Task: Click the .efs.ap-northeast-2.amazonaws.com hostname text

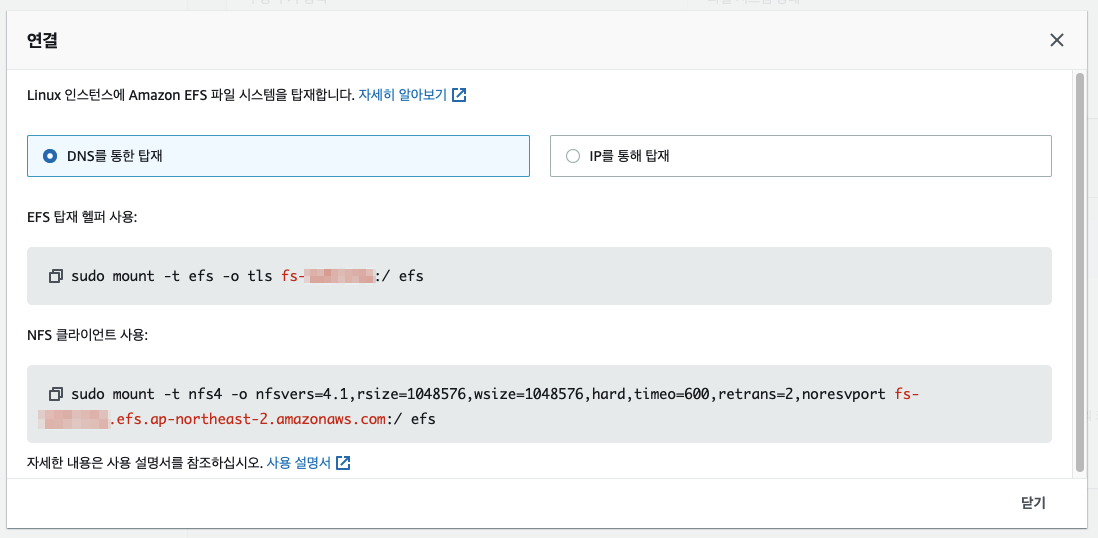Action: (x=249, y=420)
